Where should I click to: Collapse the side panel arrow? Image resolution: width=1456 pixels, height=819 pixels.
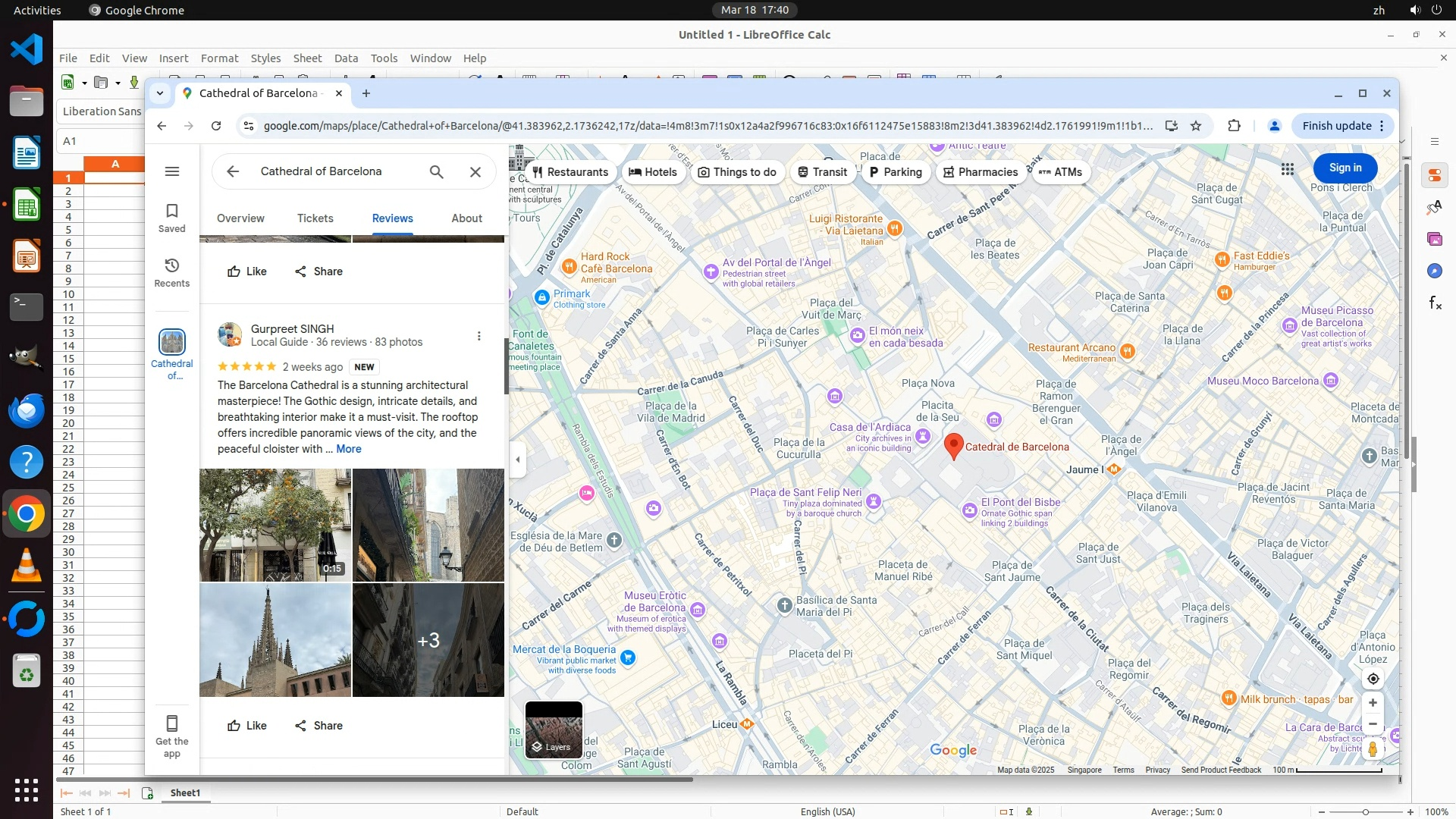point(518,460)
